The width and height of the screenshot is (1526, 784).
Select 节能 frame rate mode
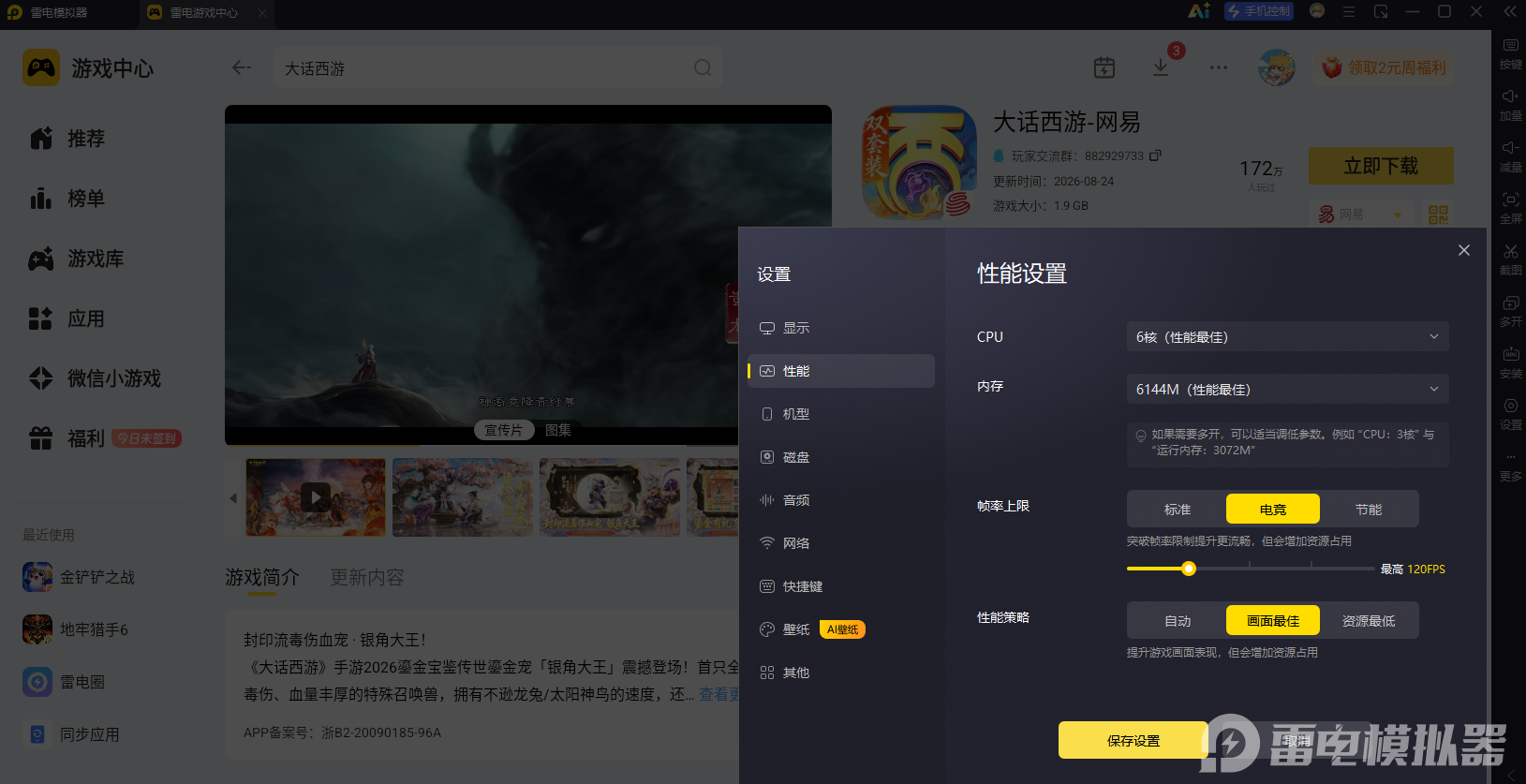(1368, 509)
